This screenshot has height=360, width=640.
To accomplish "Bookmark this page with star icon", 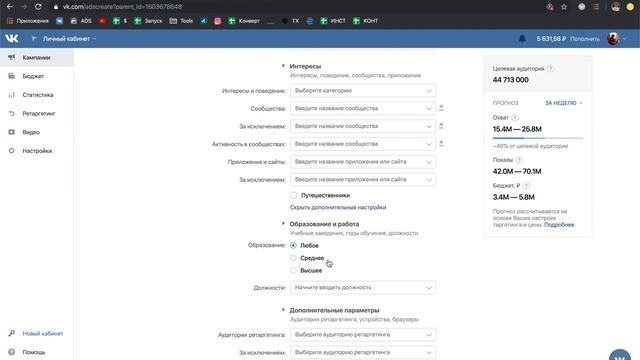I will (x=564, y=7).
